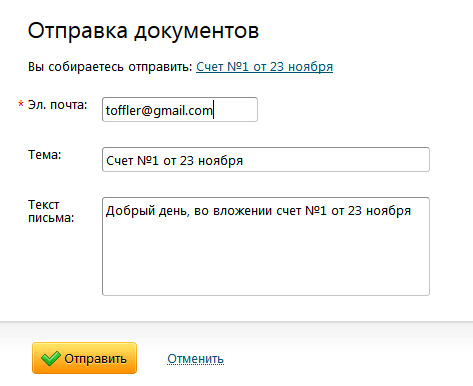Open the linked document Счет №1 от 23 ноября
Screen dimensions: 473x386
(264, 67)
